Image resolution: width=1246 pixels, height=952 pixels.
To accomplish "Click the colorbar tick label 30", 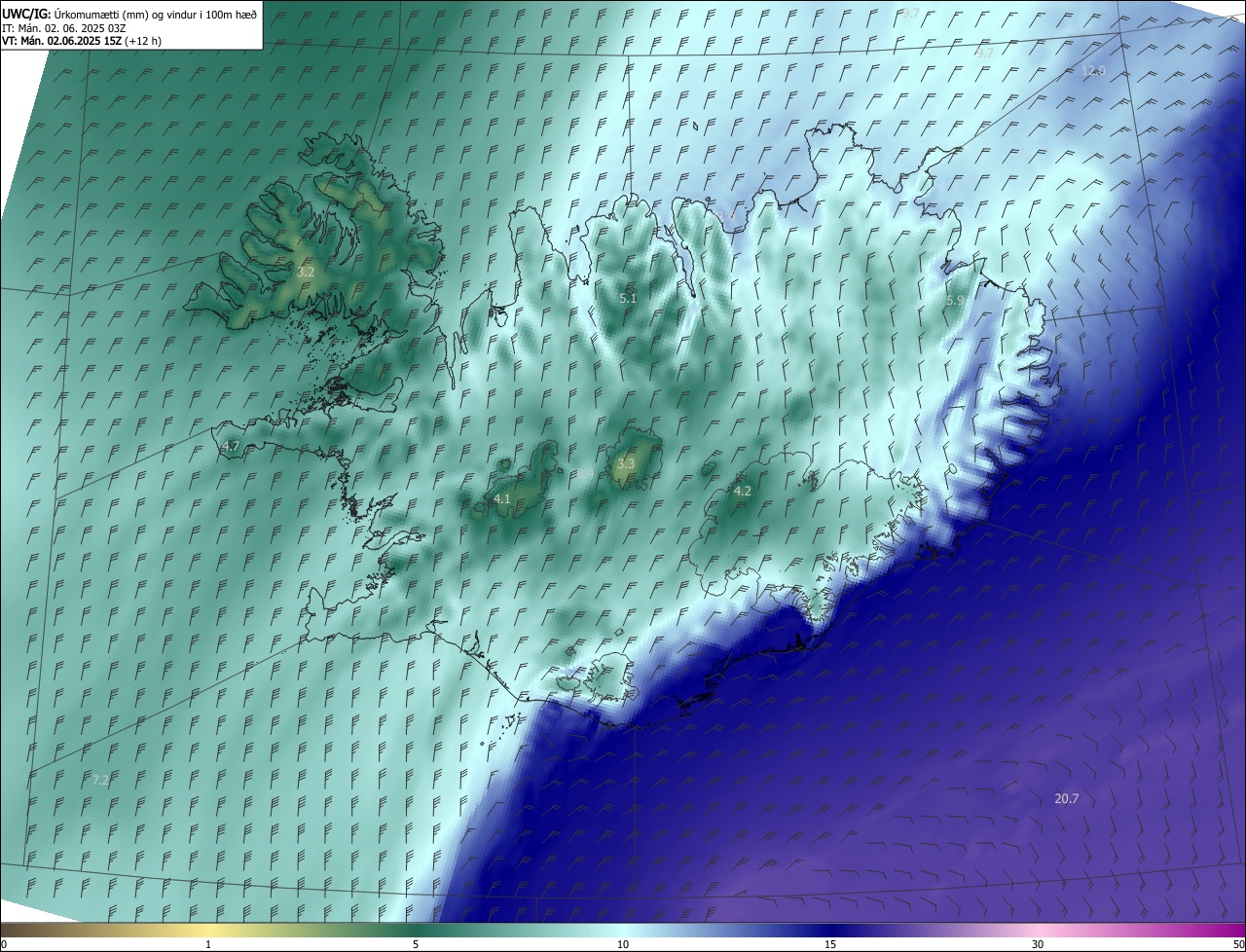I will 1038,944.
